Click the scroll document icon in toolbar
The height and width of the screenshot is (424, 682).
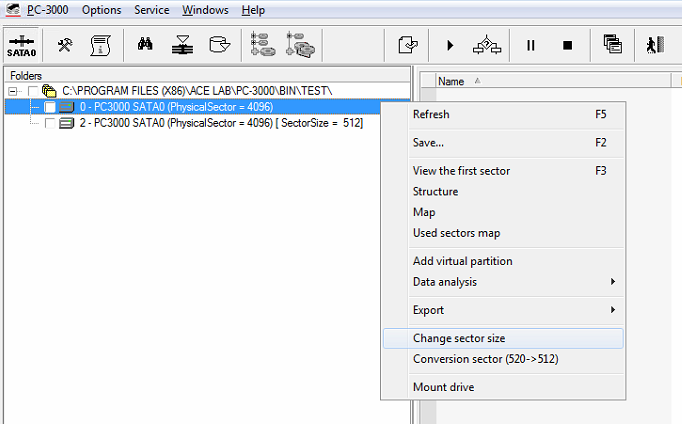pyautogui.click(x=100, y=45)
